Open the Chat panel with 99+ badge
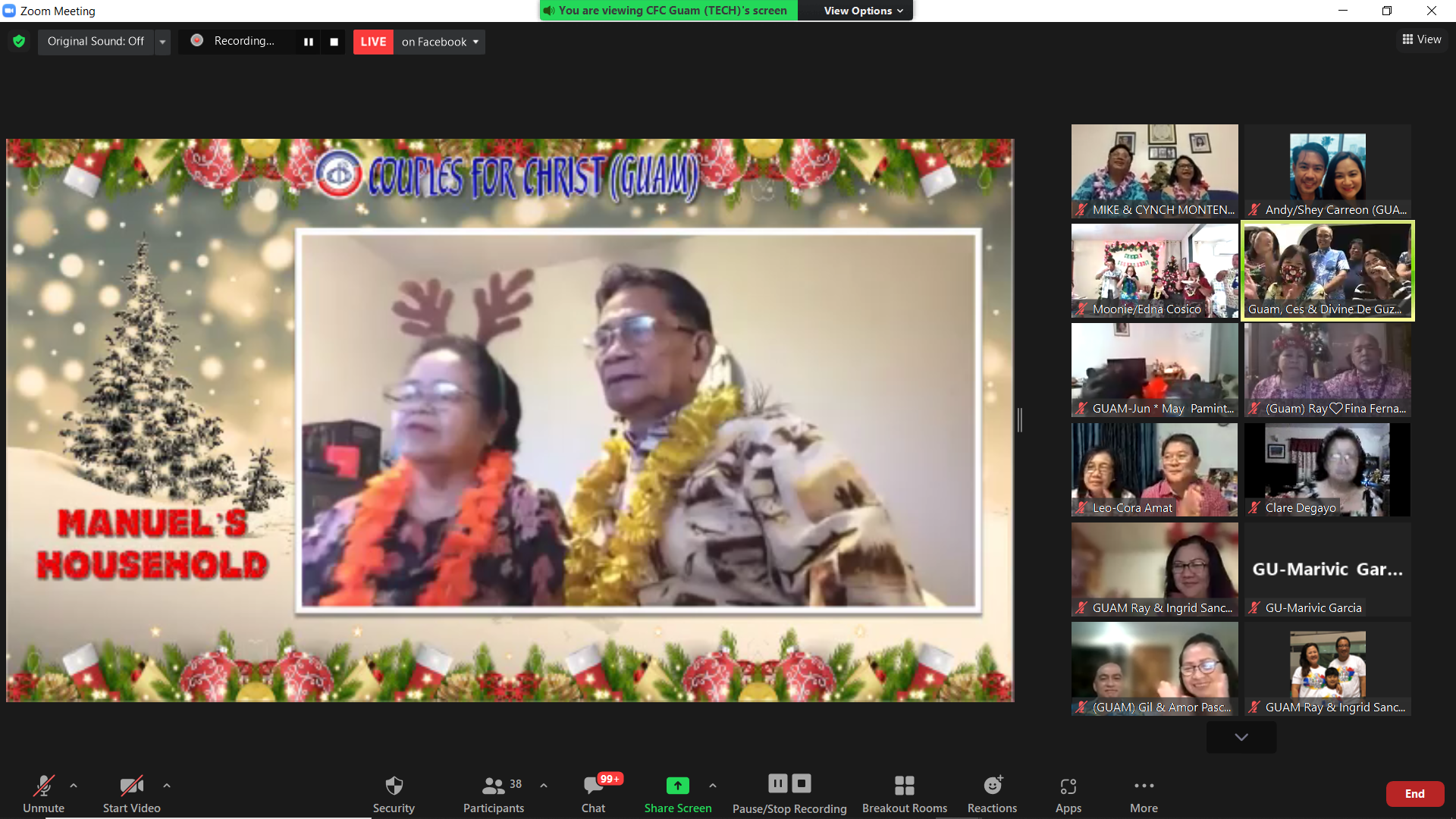The height and width of the screenshot is (819, 1456). tap(594, 793)
